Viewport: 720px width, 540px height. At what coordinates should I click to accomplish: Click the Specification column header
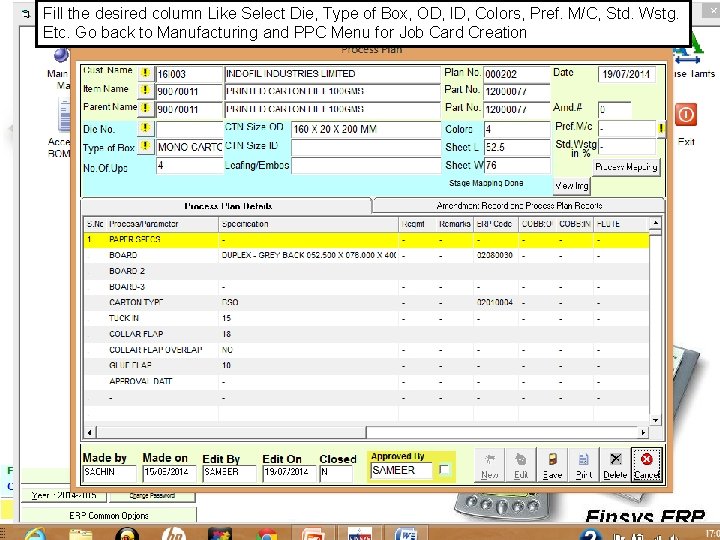308,224
